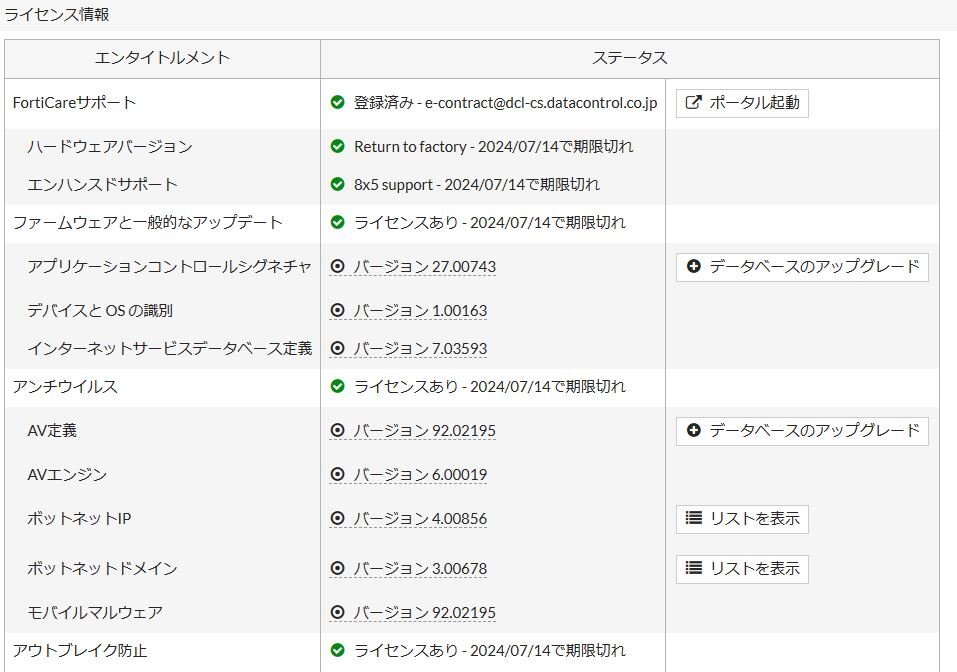Click green check icon in アウトブレイク防止 row
Screen dimensions: 957x672
point(338,651)
